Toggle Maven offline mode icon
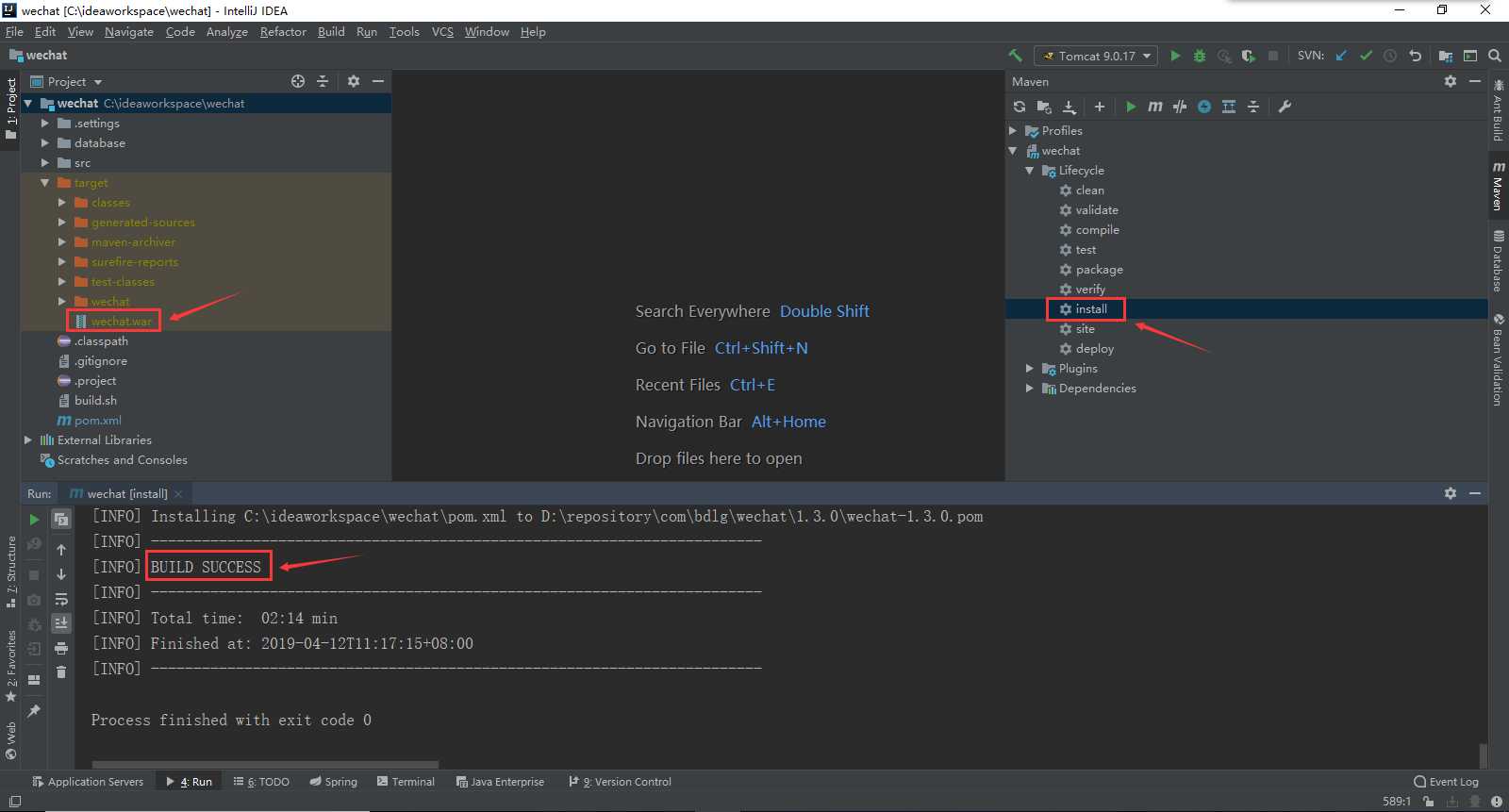1509x812 pixels. point(1180,107)
